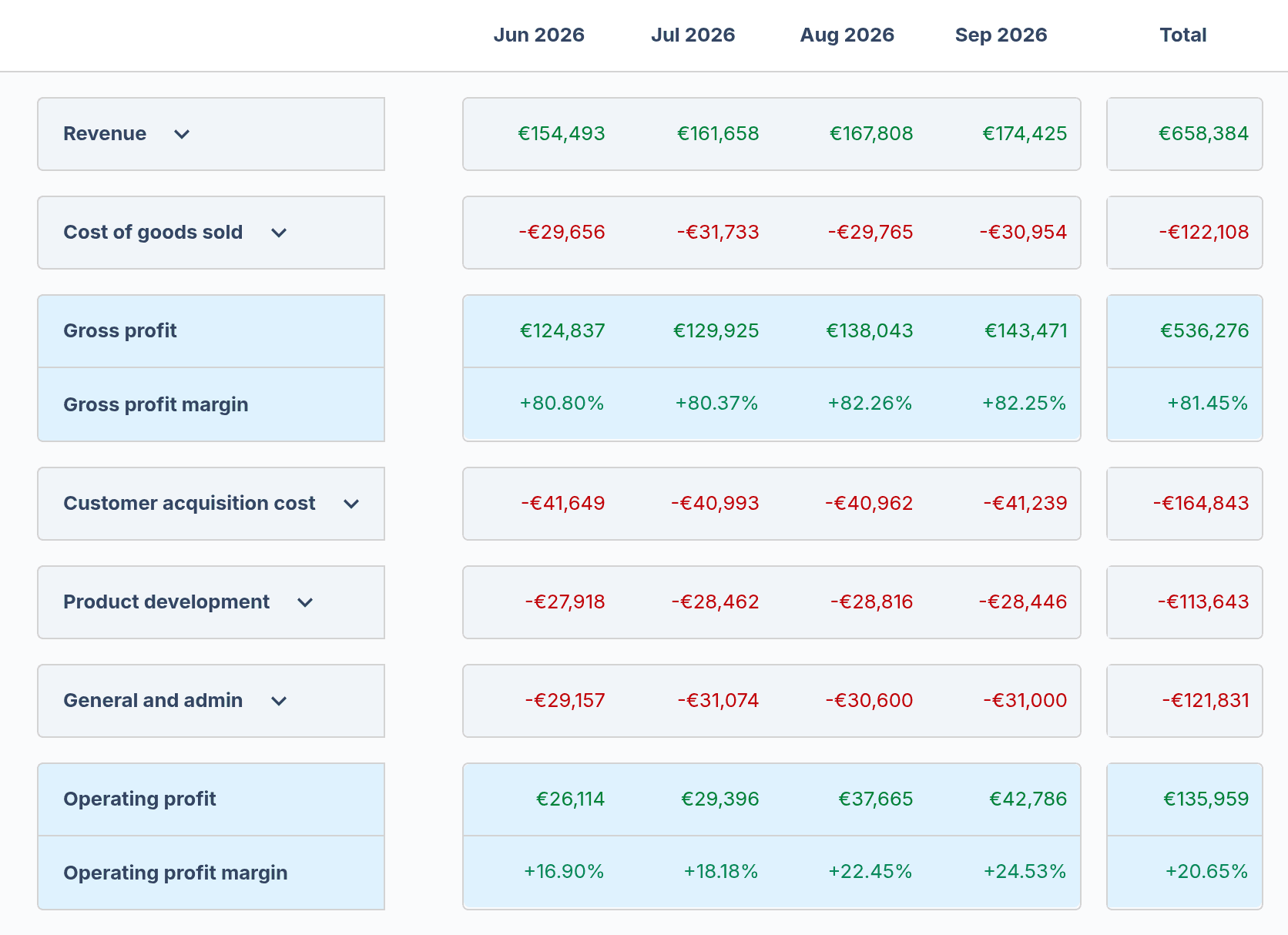The width and height of the screenshot is (1288, 935).
Task: Click operating profit value €37,665
Action: pyautogui.click(x=876, y=799)
